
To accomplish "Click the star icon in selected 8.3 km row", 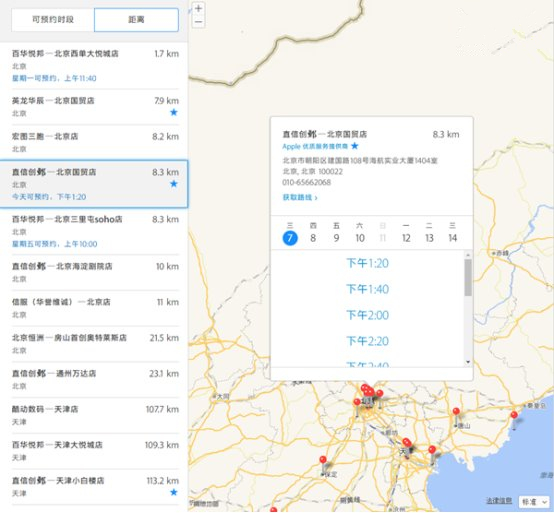I will 173,184.
